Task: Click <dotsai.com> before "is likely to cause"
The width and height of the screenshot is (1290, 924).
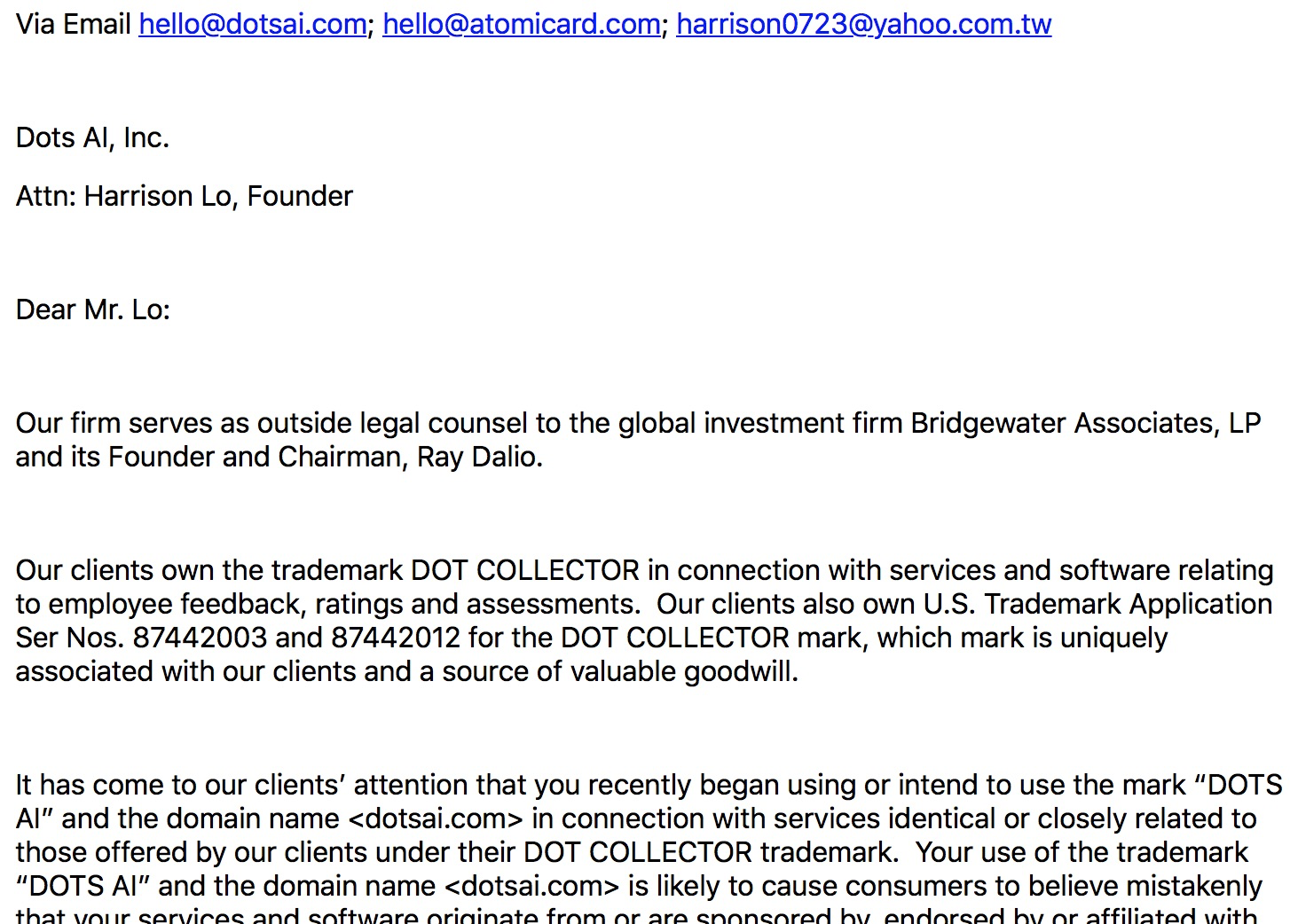Action: [531, 886]
